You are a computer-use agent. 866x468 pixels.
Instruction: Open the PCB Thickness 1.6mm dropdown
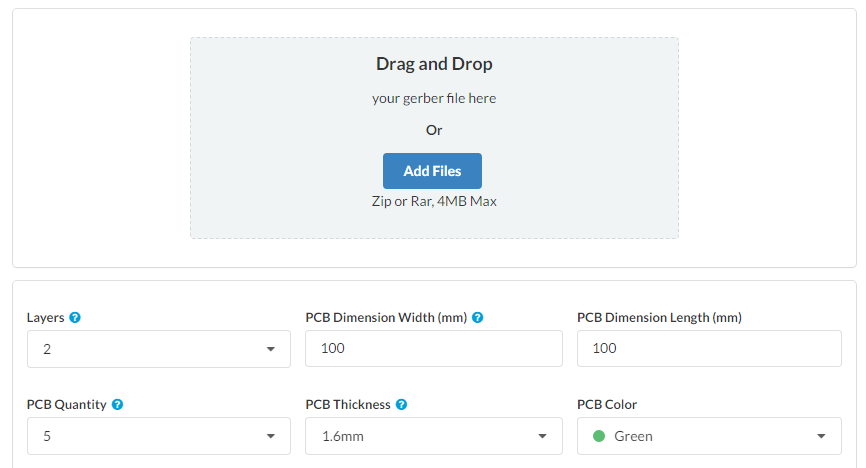point(434,436)
